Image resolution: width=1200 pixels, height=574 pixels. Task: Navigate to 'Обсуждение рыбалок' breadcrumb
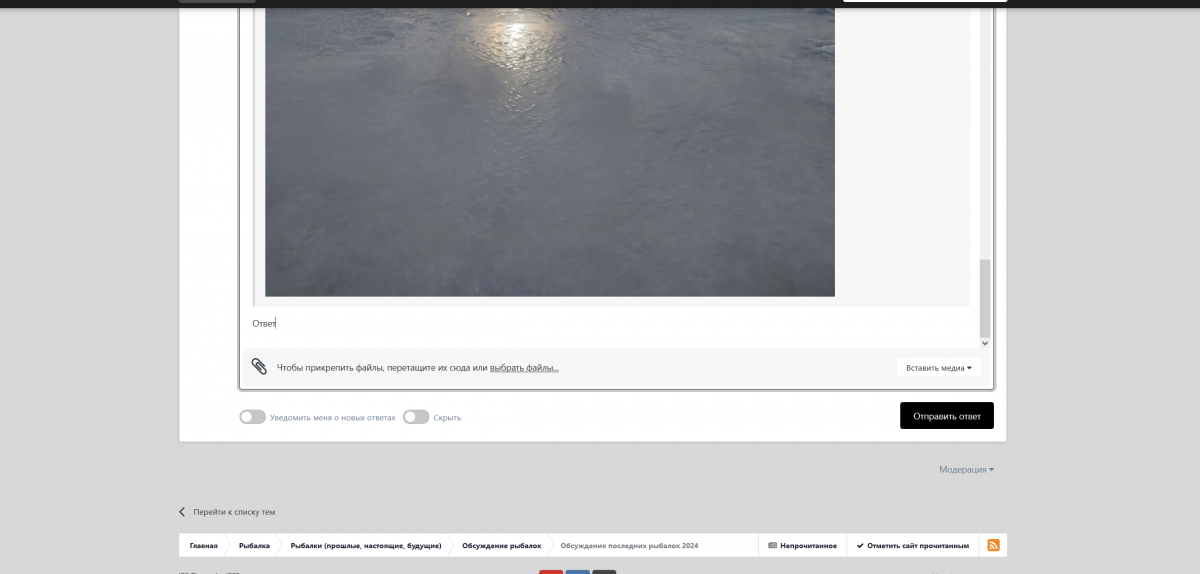[501, 546]
